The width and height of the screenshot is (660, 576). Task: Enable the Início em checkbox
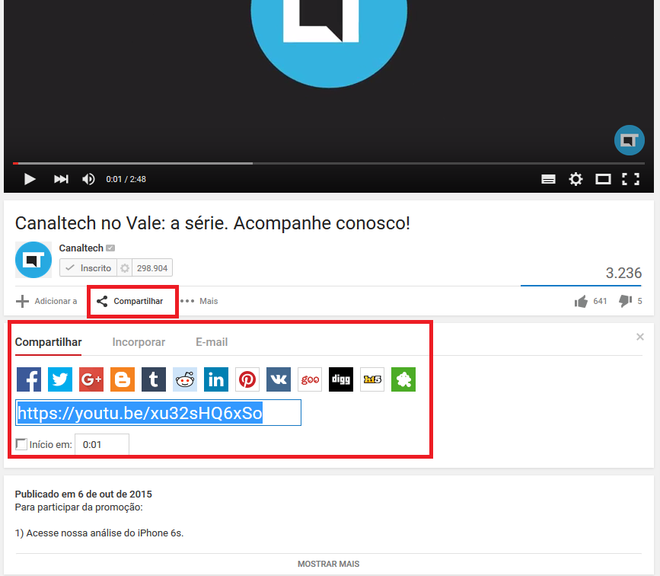click(21, 444)
